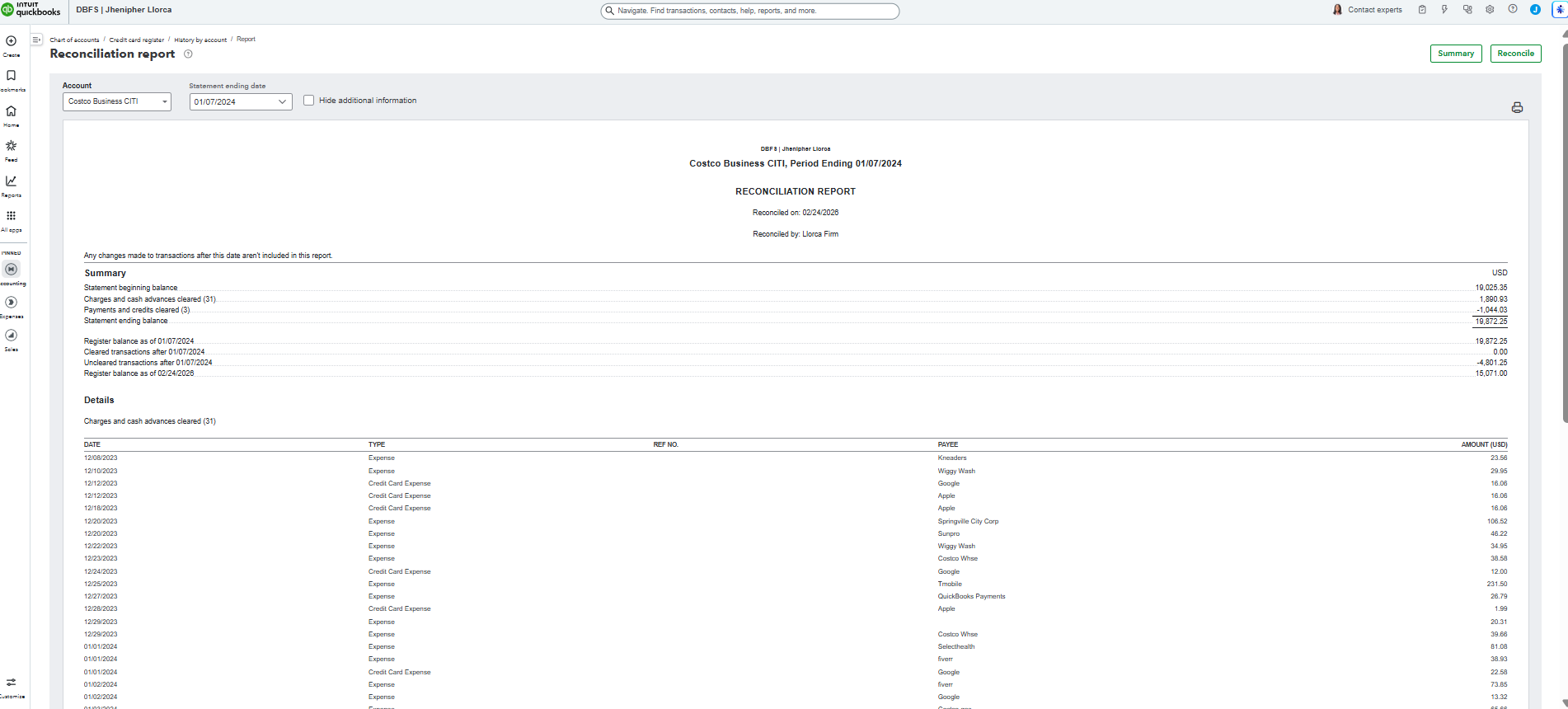Click payee Sunpro

pos(949,533)
